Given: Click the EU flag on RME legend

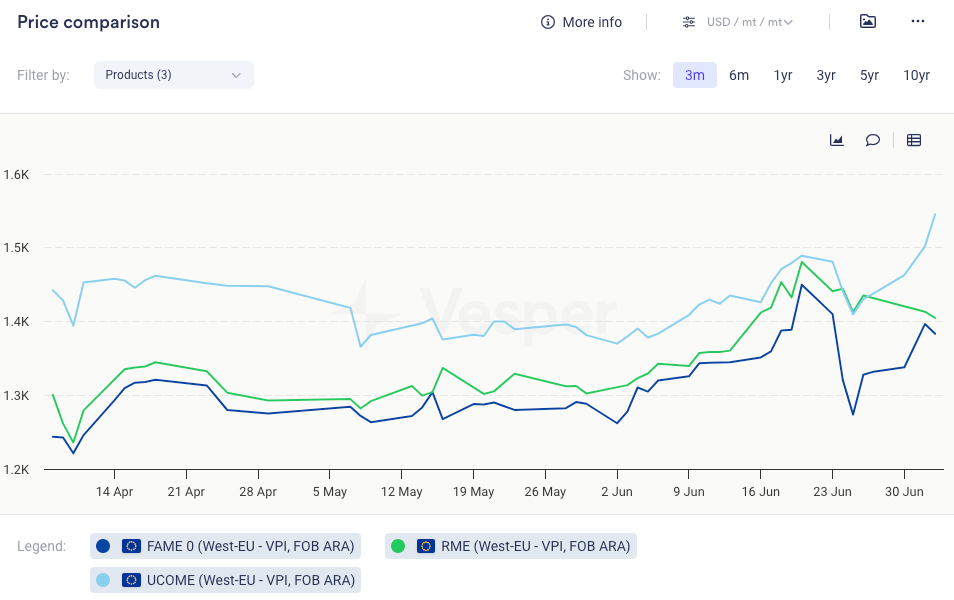Looking at the screenshot, I should coord(426,546).
